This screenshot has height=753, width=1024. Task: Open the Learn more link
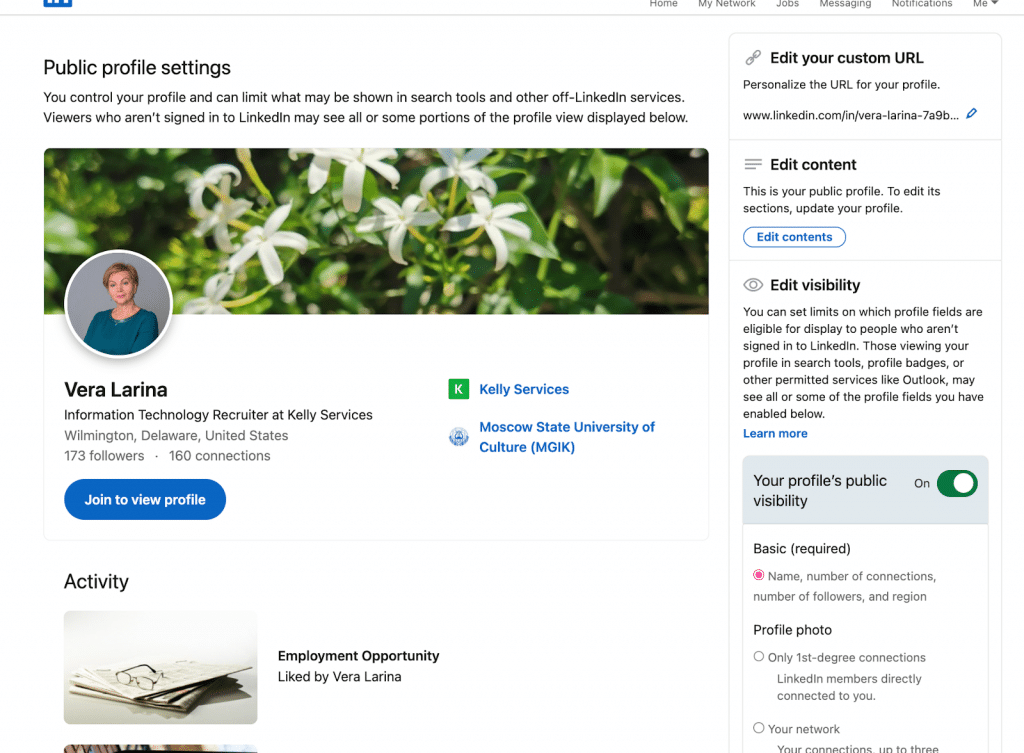[x=775, y=433]
